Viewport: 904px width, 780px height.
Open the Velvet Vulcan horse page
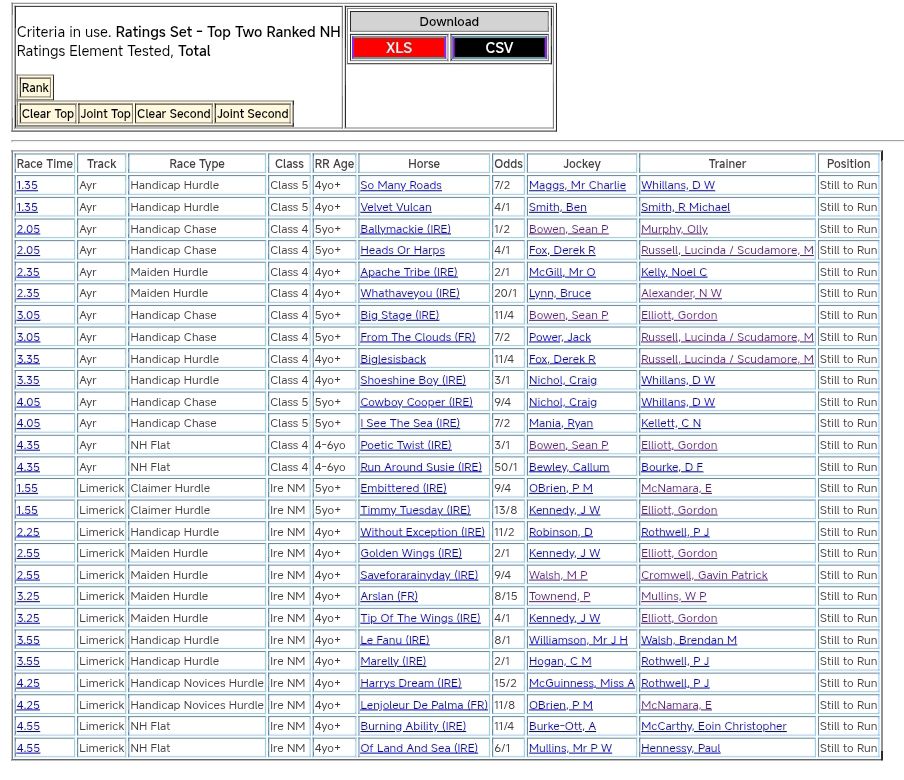click(395, 208)
